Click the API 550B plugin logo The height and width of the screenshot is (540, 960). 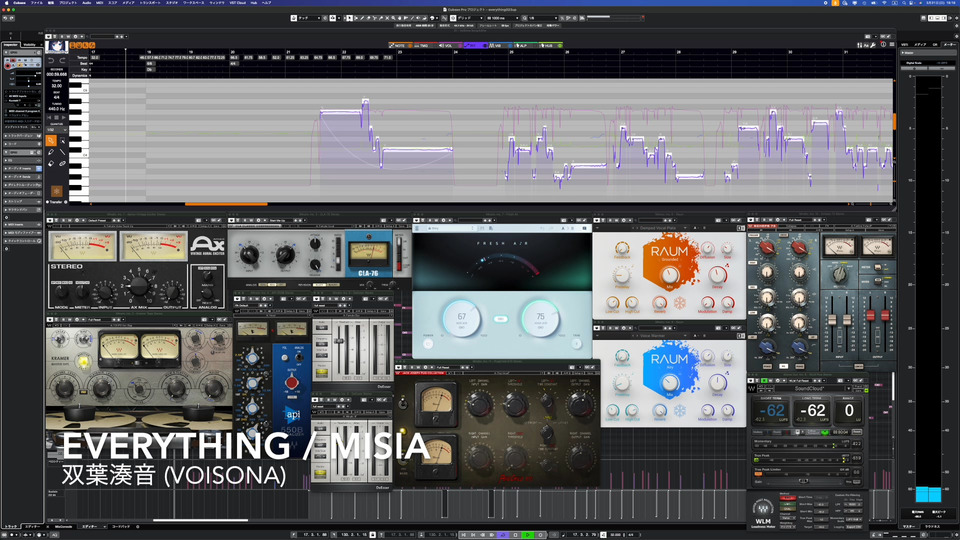pos(293,414)
